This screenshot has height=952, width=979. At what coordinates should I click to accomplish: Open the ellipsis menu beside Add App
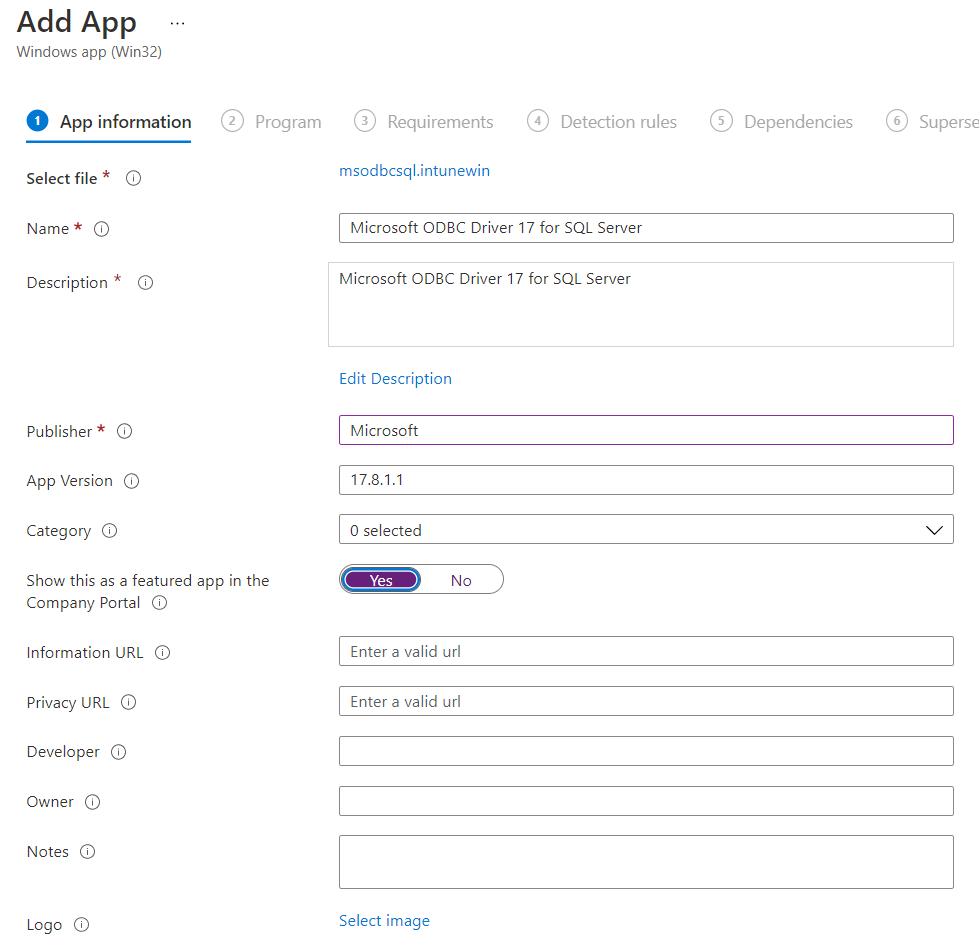177,24
